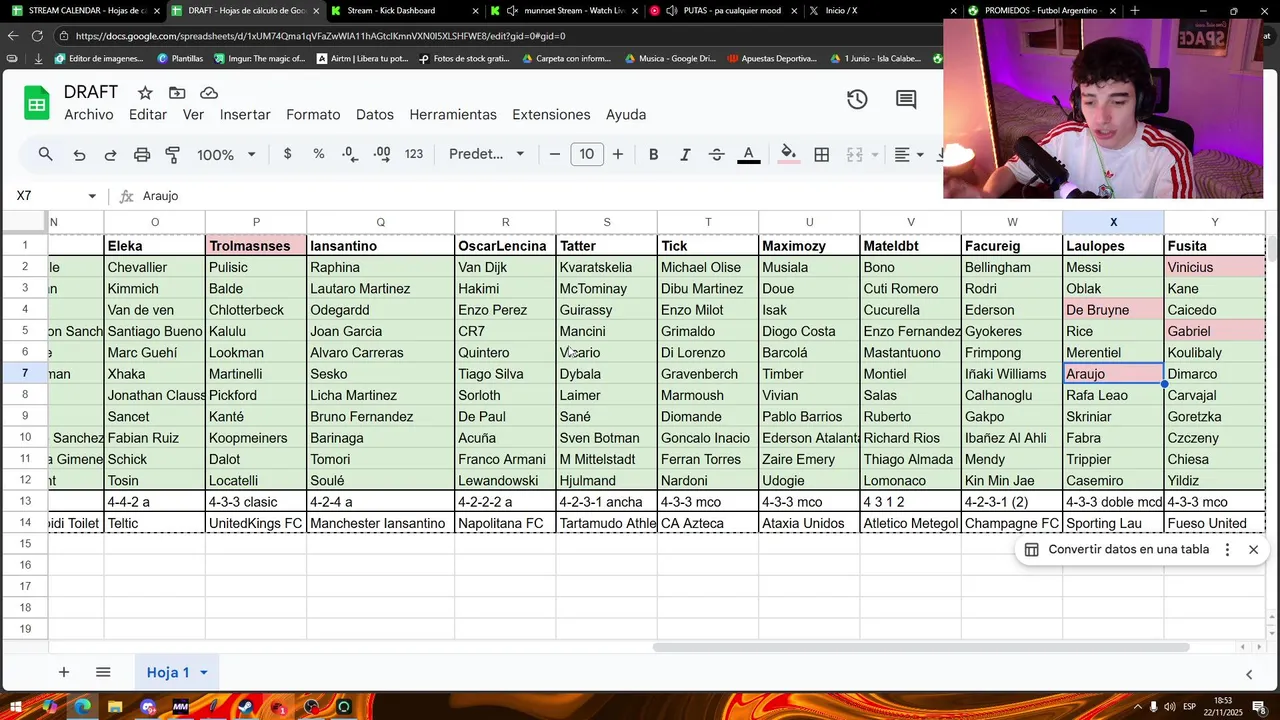Open the Ayuda menu
The width and height of the screenshot is (1280, 720).
click(x=626, y=115)
